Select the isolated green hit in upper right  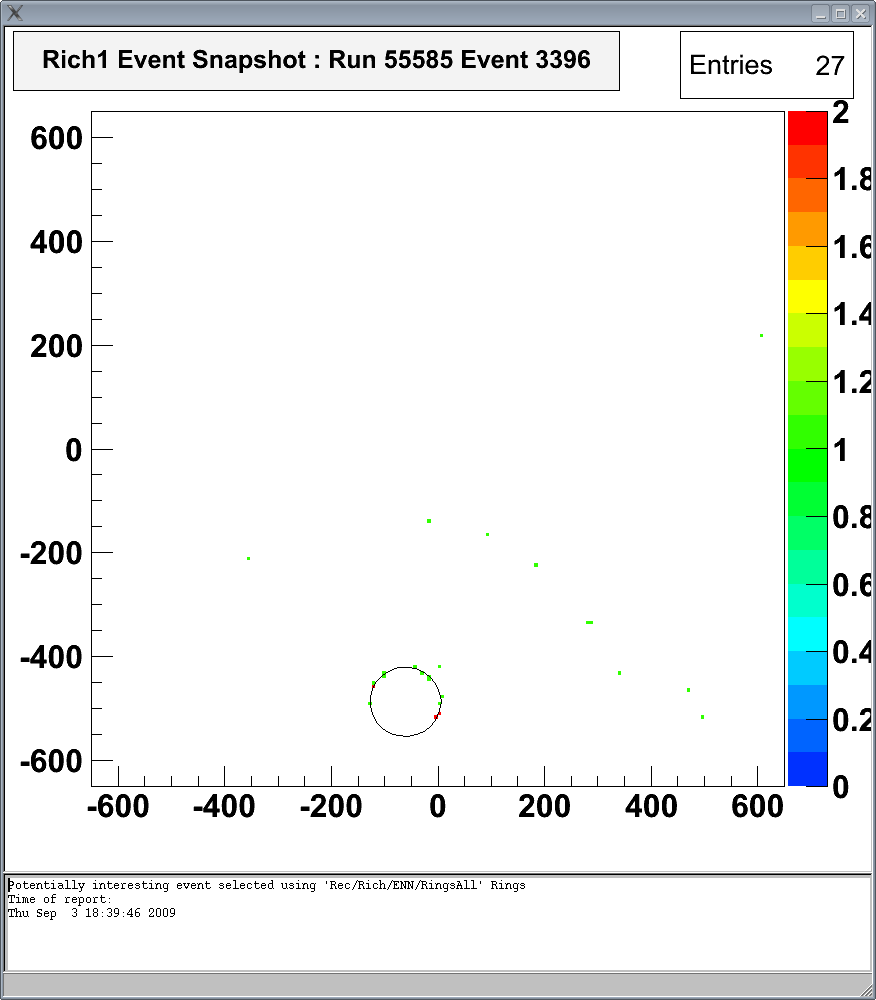coord(761,336)
